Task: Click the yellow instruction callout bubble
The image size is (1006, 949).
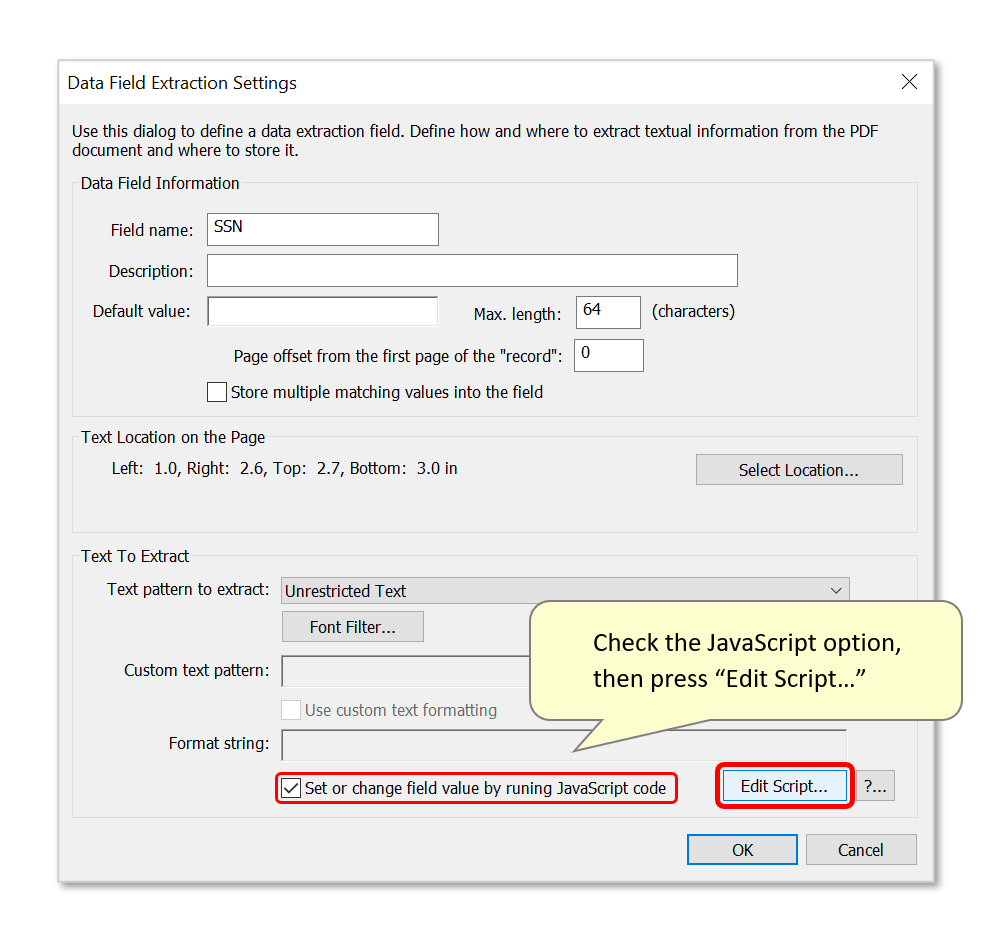Action: pyautogui.click(x=748, y=660)
